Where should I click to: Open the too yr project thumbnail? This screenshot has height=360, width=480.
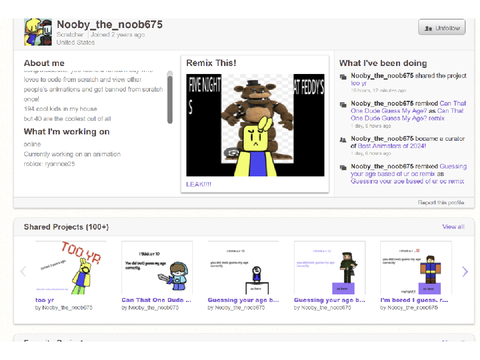[71, 268]
